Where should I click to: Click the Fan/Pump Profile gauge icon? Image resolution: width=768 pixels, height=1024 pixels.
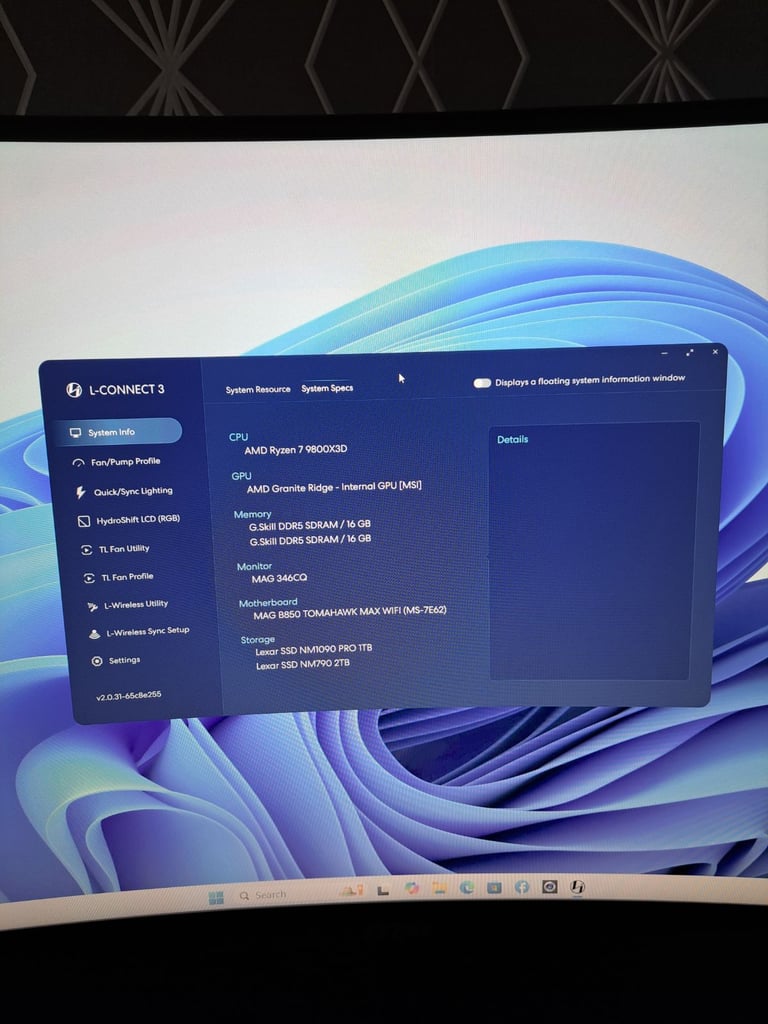click(78, 462)
